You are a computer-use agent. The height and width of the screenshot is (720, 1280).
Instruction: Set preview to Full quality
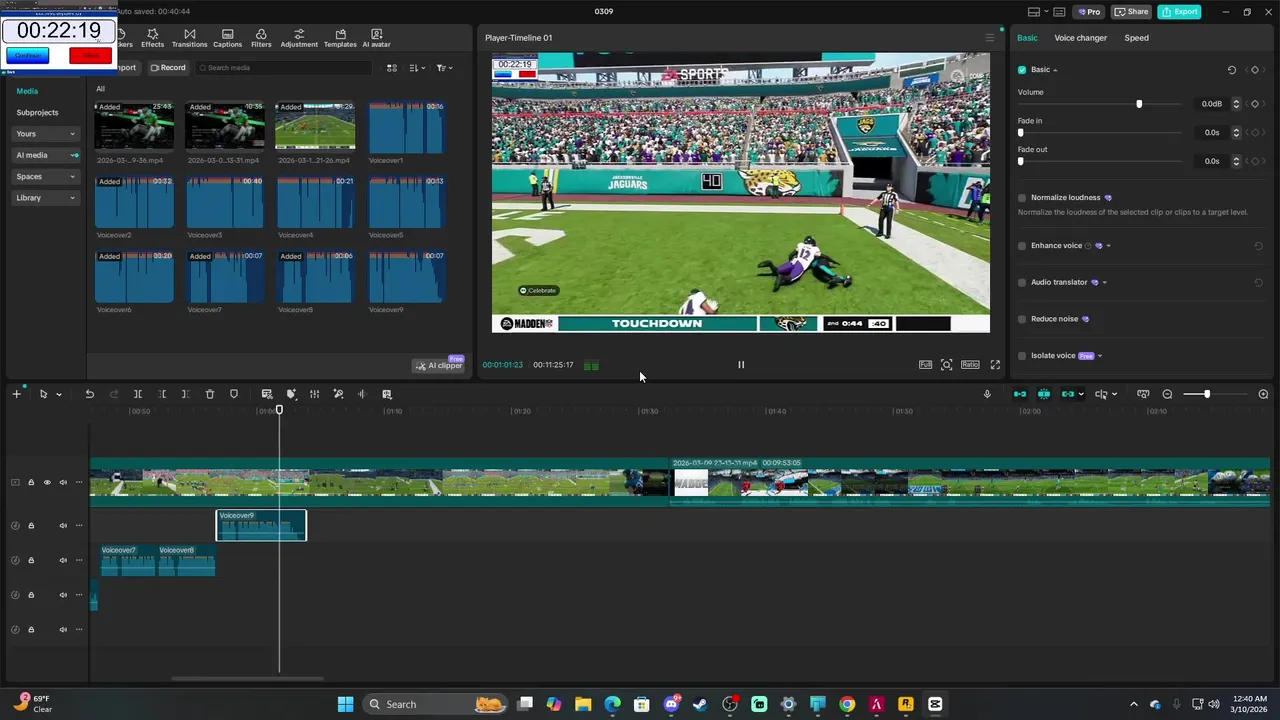point(926,365)
